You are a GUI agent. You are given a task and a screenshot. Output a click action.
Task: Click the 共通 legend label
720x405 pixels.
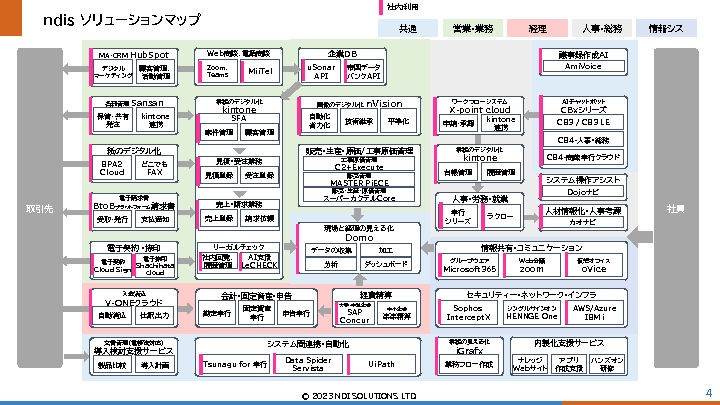point(407,30)
